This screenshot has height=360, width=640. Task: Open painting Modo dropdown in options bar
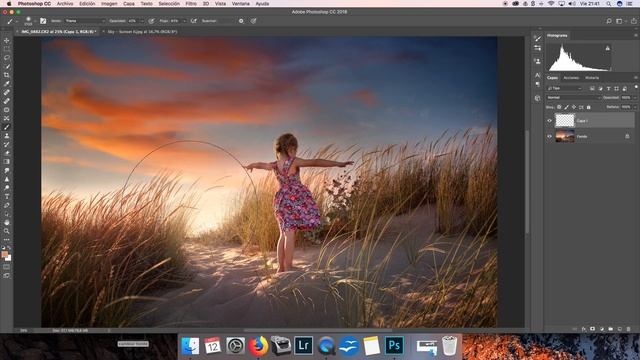pyautogui.click(x=85, y=21)
